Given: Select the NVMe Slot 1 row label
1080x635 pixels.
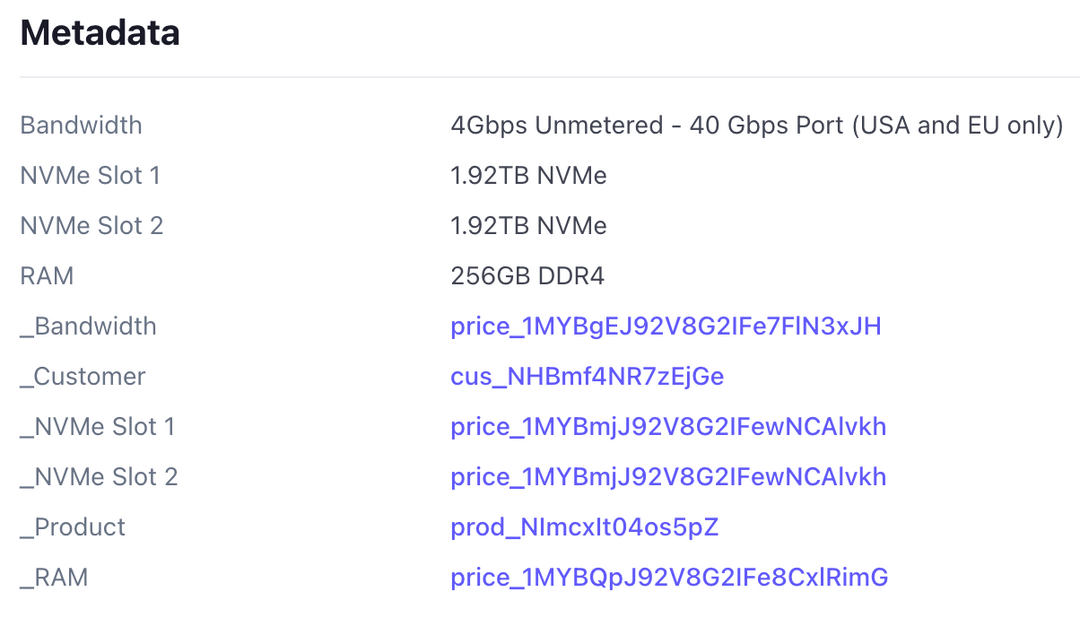Looking at the screenshot, I should click(91, 175).
